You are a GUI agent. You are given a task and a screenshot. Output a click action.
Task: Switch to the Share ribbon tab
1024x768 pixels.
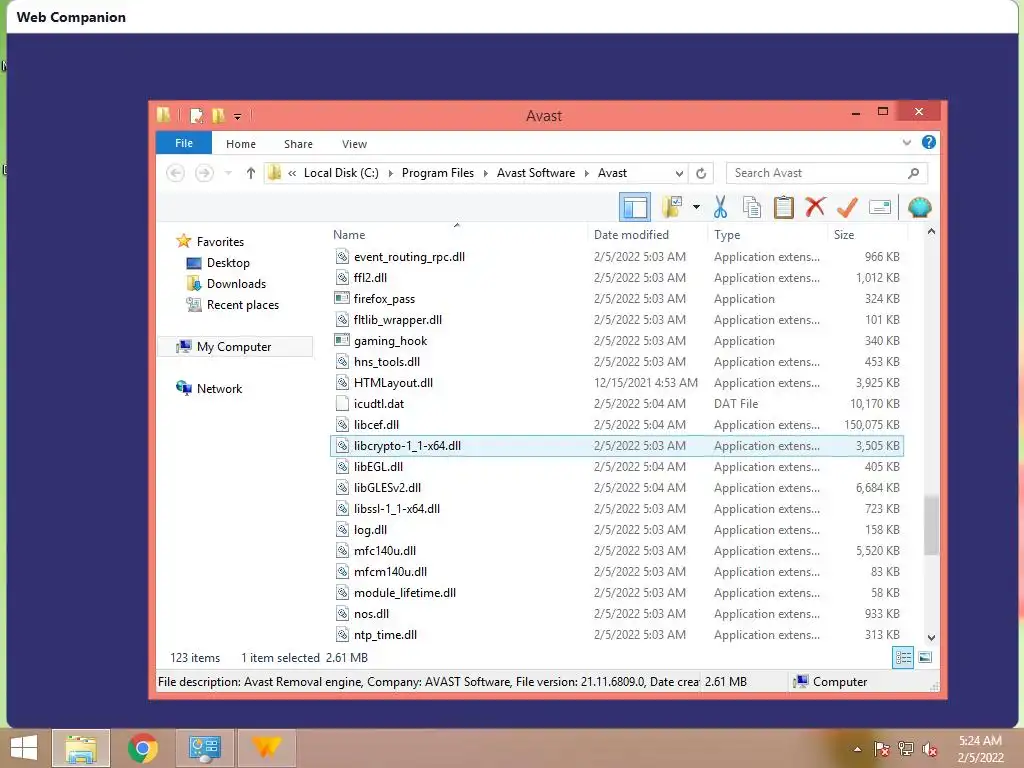pyautogui.click(x=298, y=144)
